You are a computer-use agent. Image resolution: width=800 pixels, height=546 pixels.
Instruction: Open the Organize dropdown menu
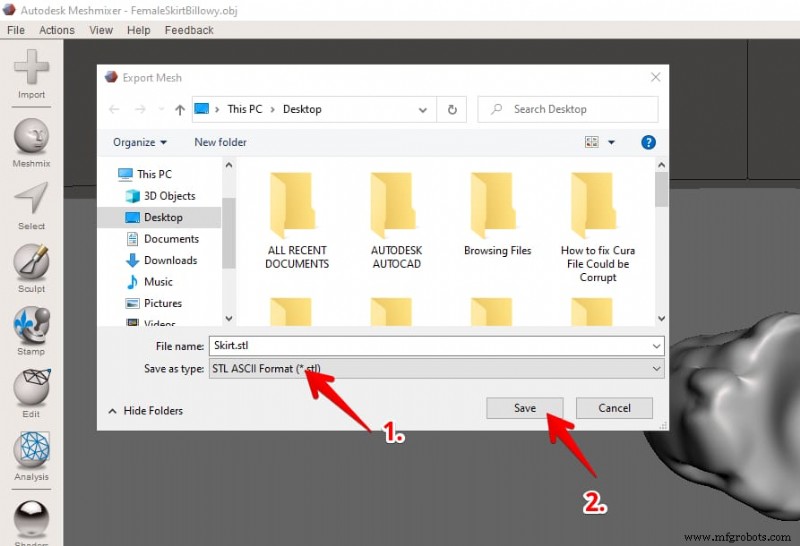[140, 142]
